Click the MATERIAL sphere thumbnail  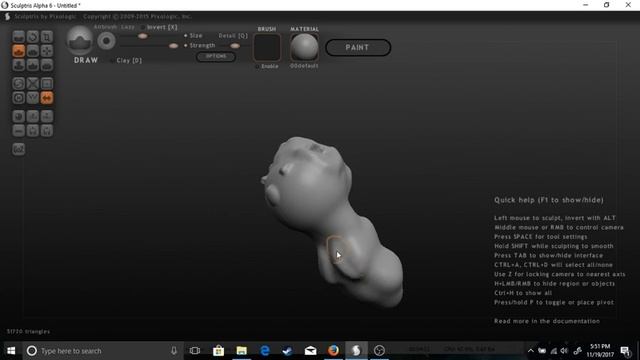pyautogui.click(x=304, y=47)
